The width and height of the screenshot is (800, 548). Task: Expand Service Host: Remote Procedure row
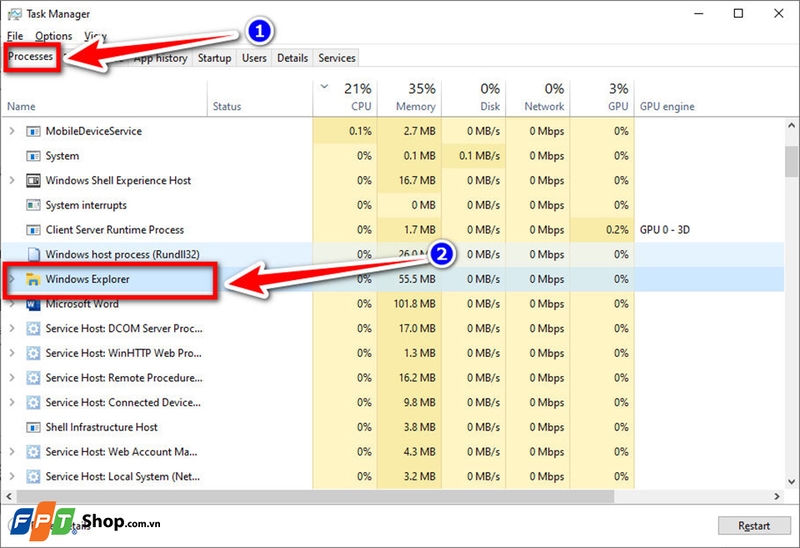12,378
